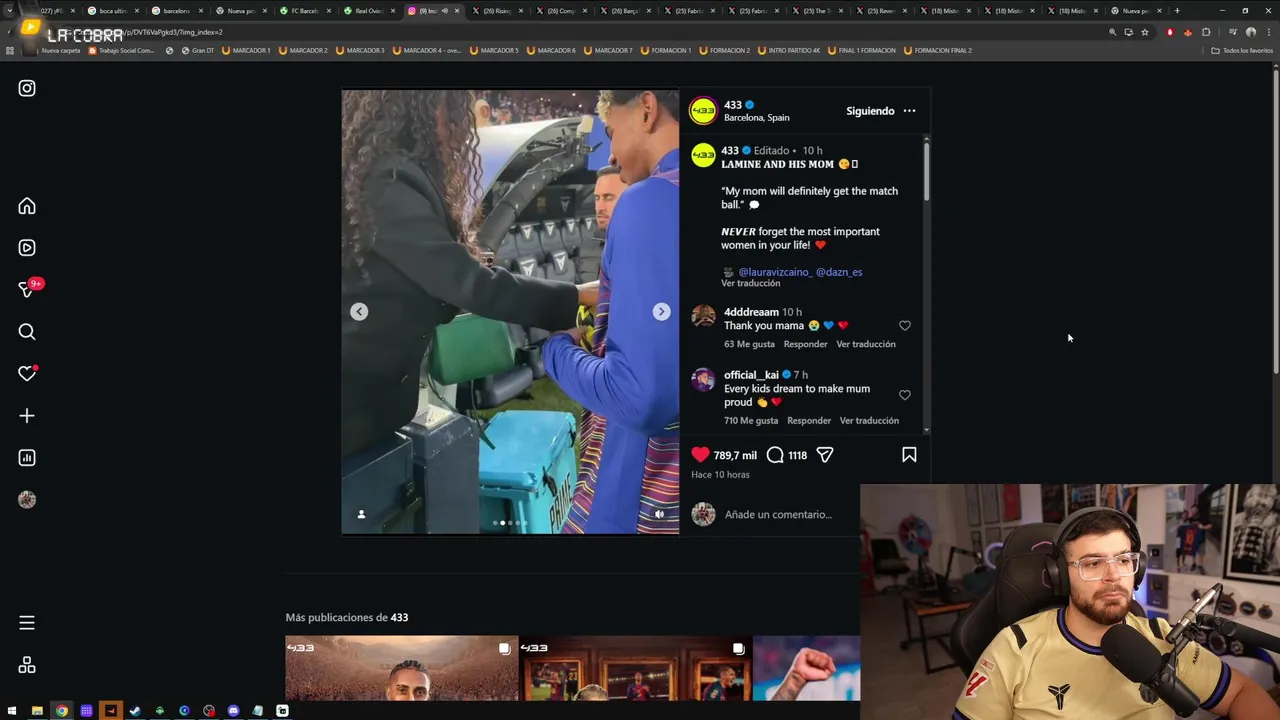Open the comment bubble icon on post

click(x=775, y=455)
